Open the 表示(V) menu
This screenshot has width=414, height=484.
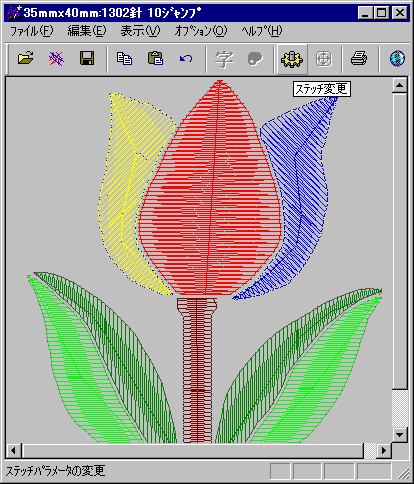pyautogui.click(x=140, y=31)
